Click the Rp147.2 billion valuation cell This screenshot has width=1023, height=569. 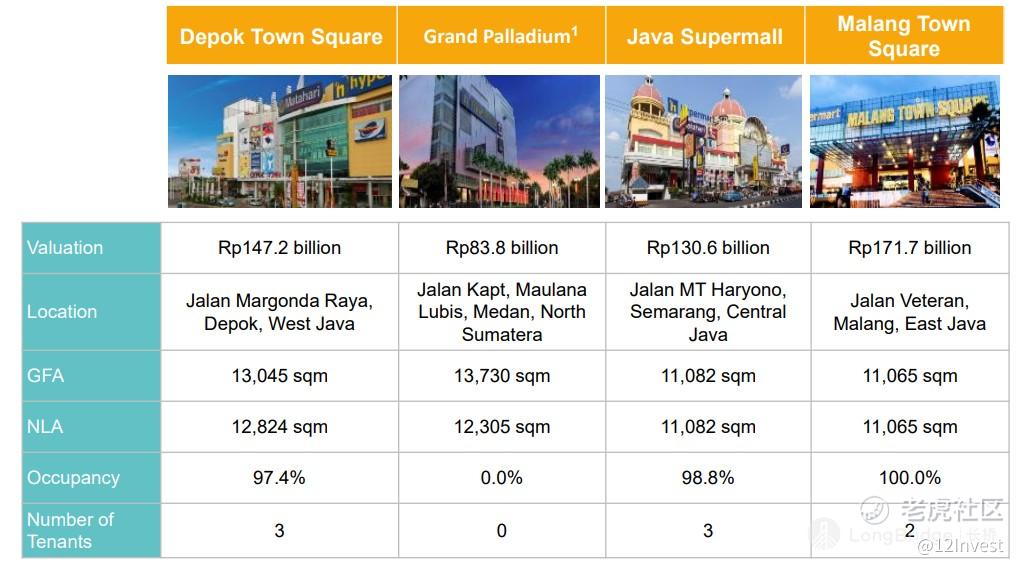279,248
